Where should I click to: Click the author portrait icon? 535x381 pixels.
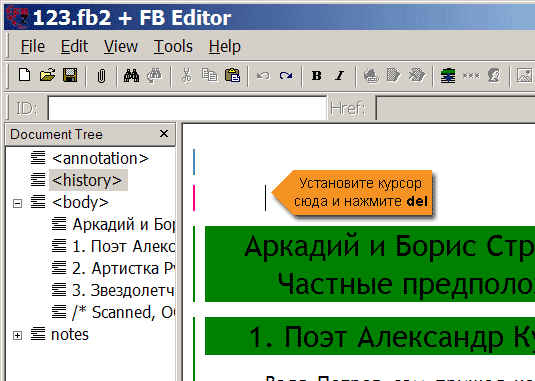(494, 75)
